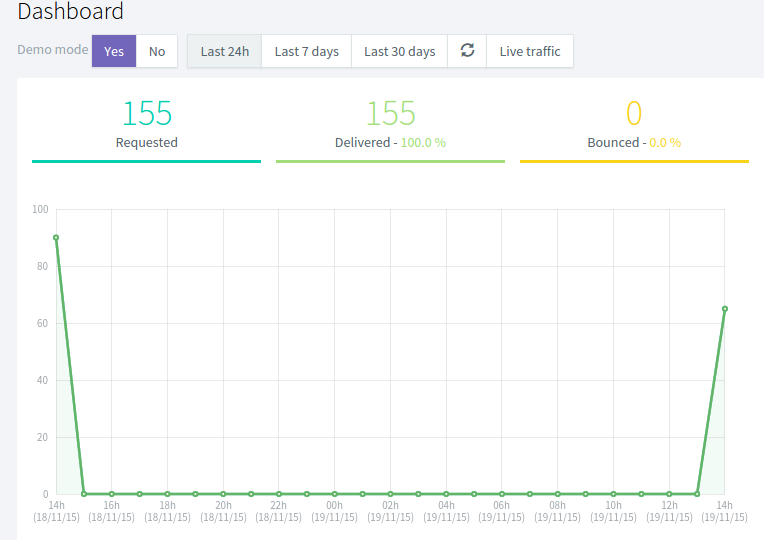Click the 100 y-axis label
This screenshot has height=540, width=764.
click(x=40, y=209)
